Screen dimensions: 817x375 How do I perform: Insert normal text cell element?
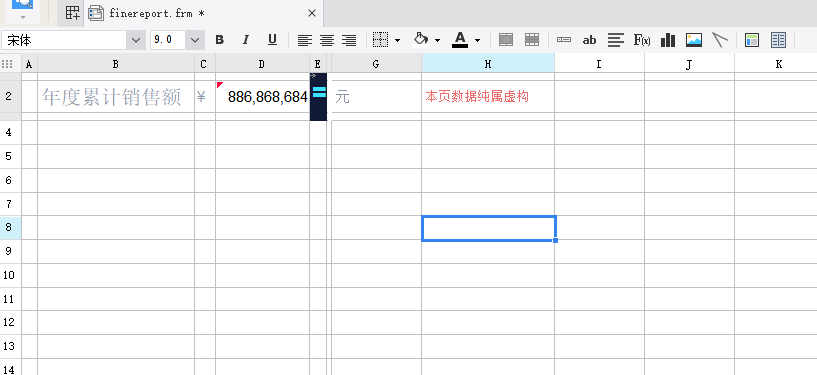(x=564, y=40)
